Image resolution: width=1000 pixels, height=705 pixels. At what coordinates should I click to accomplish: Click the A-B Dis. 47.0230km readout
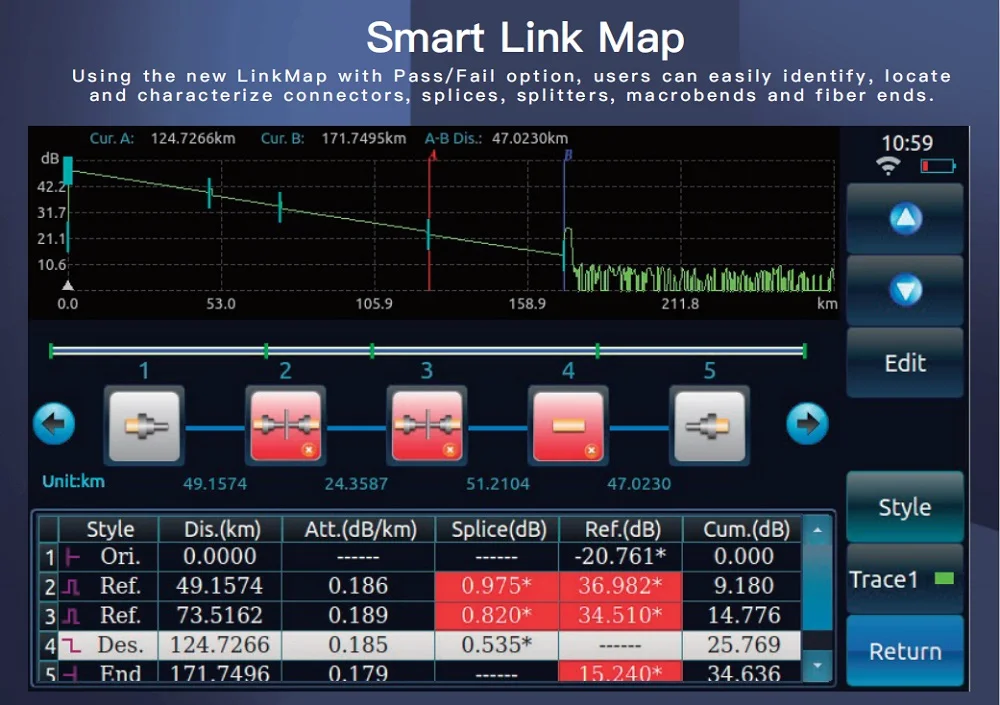coord(496,138)
